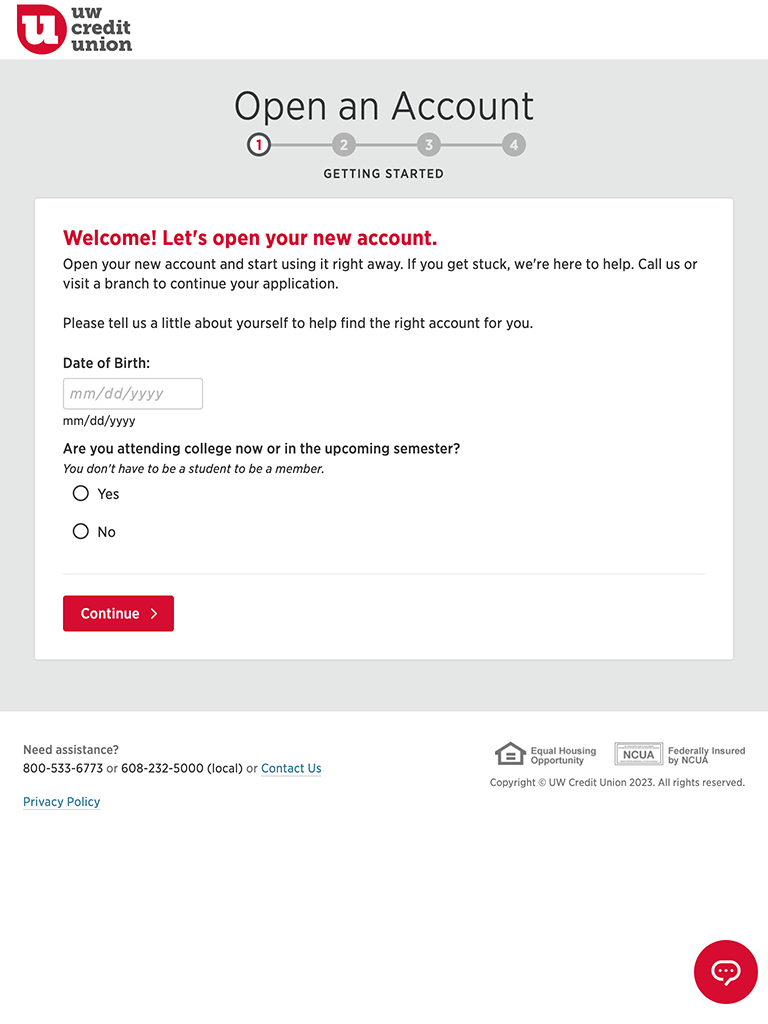768x1024 pixels.
Task: Click the red Continue button
Action: pos(118,613)
